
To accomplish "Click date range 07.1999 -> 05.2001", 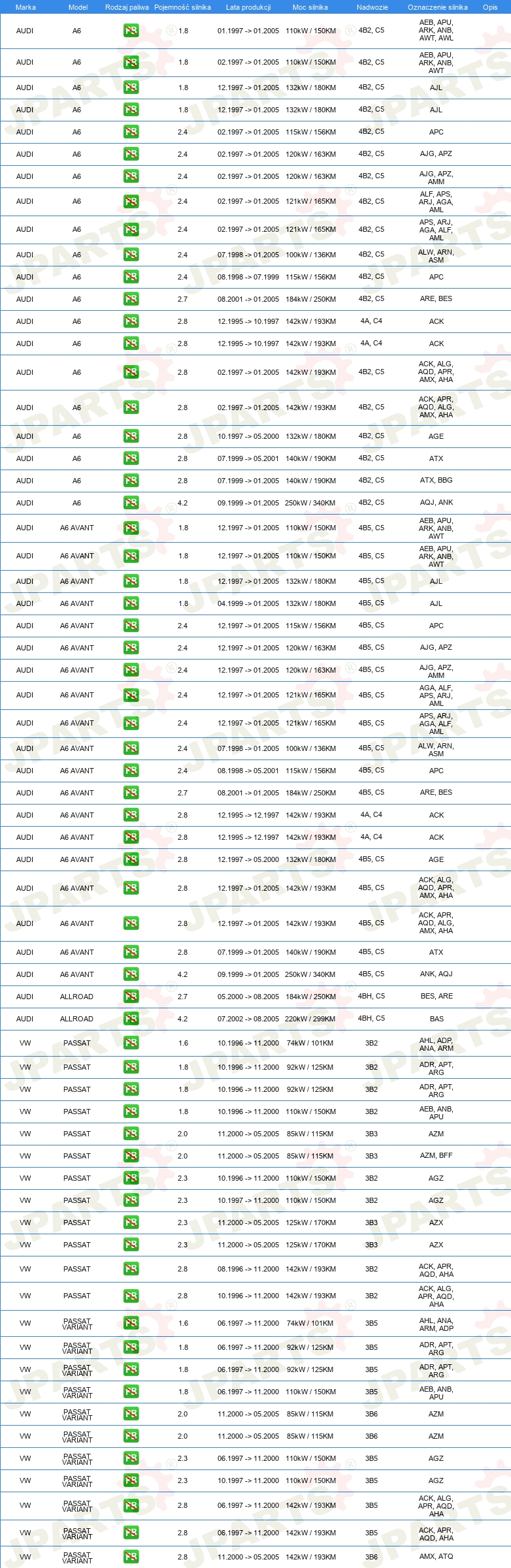I will 248,458.
